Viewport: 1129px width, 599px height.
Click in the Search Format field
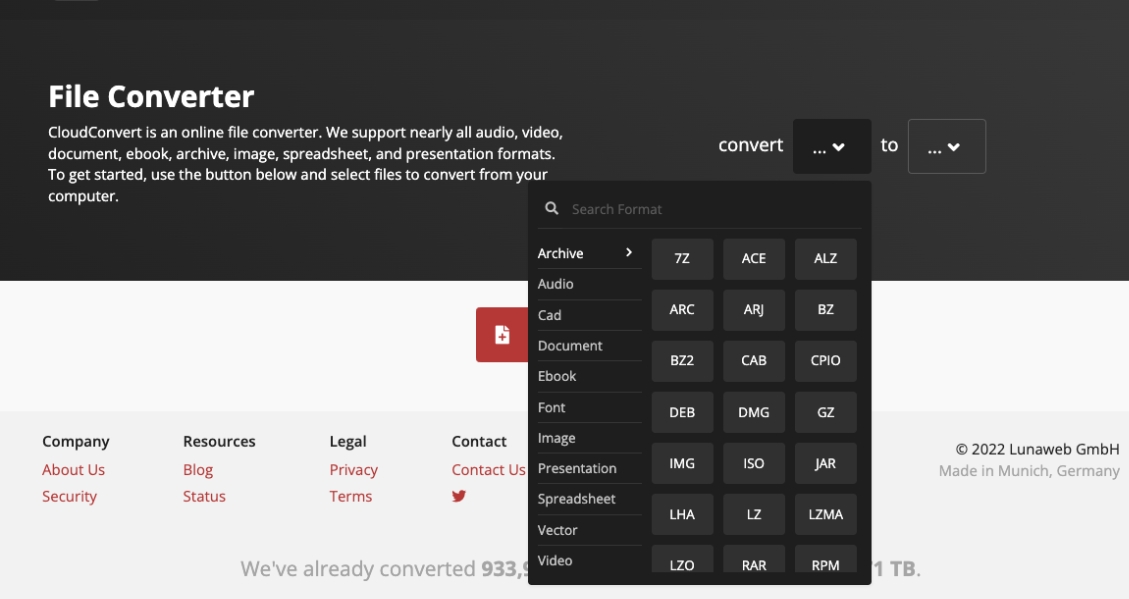[699, 209]
